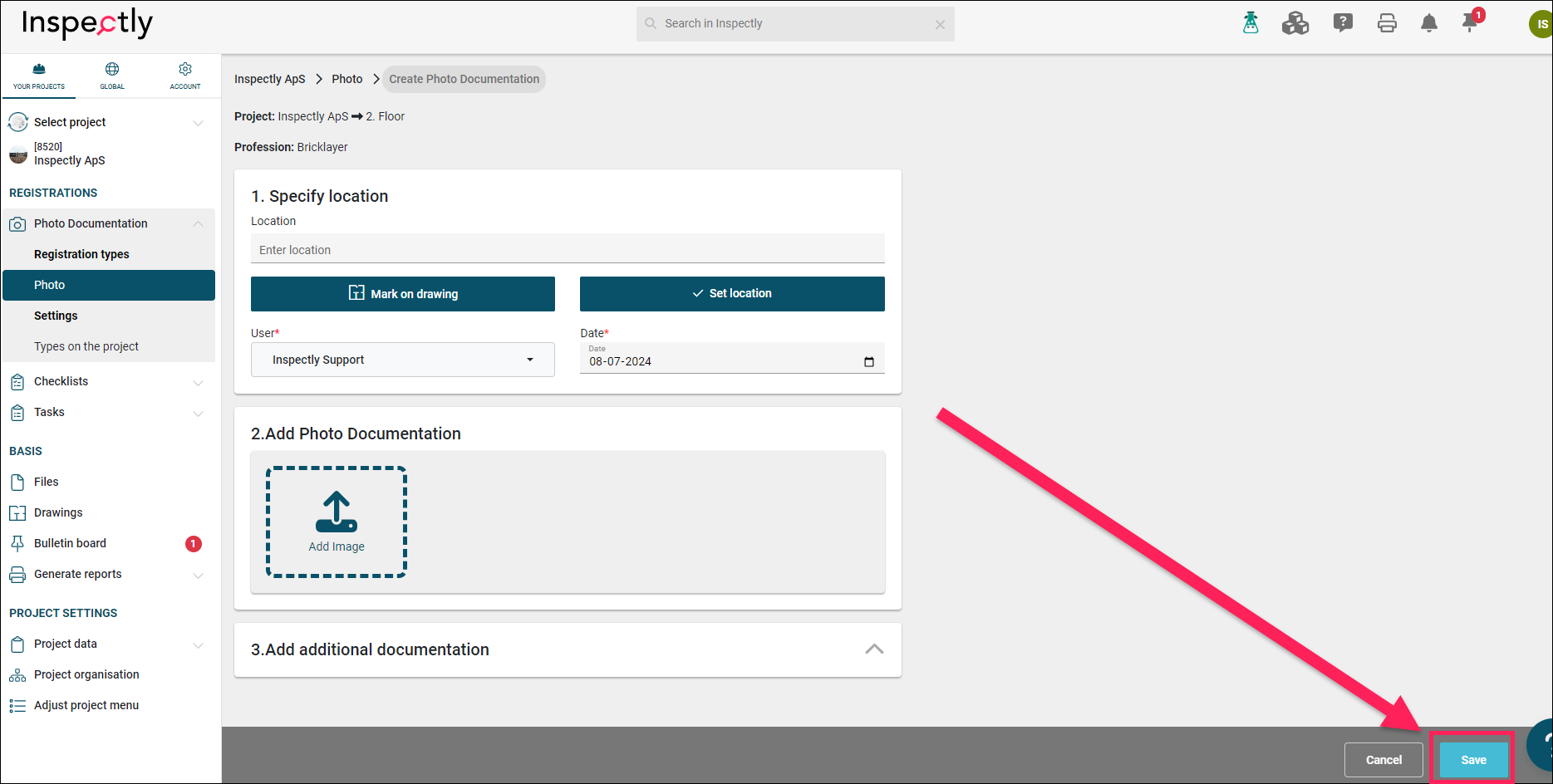
Task: Expand the Generate reports chevron
Action: tap(198, 576)
